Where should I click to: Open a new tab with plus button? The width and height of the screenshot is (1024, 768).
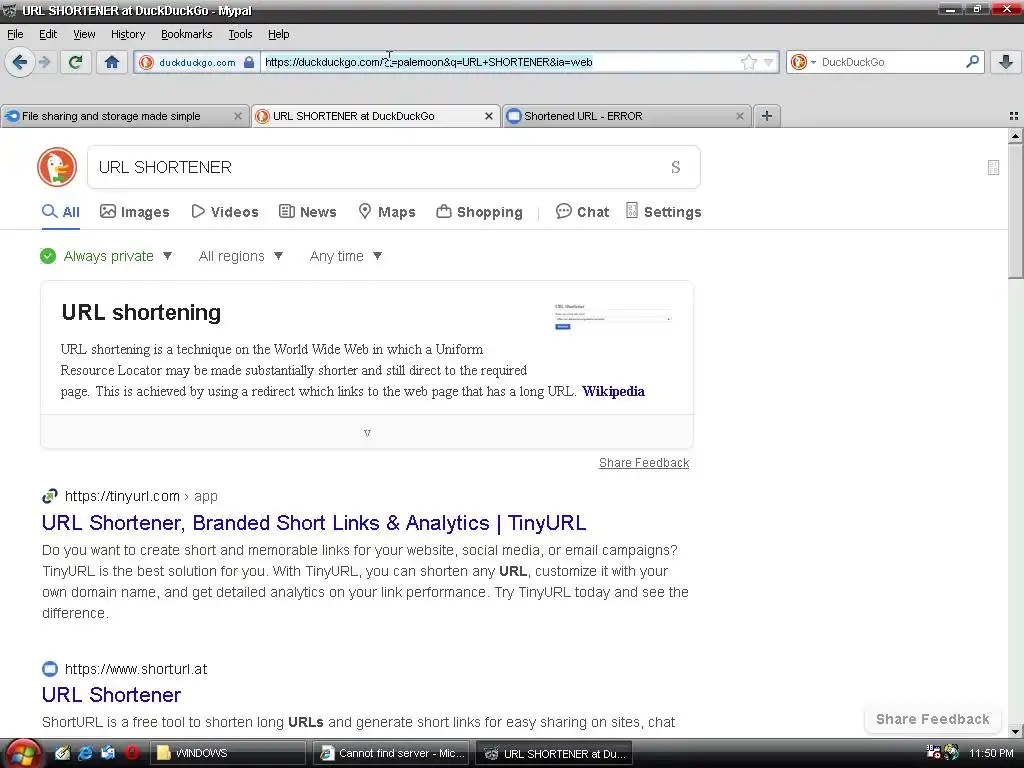click(x=767, y=116)
